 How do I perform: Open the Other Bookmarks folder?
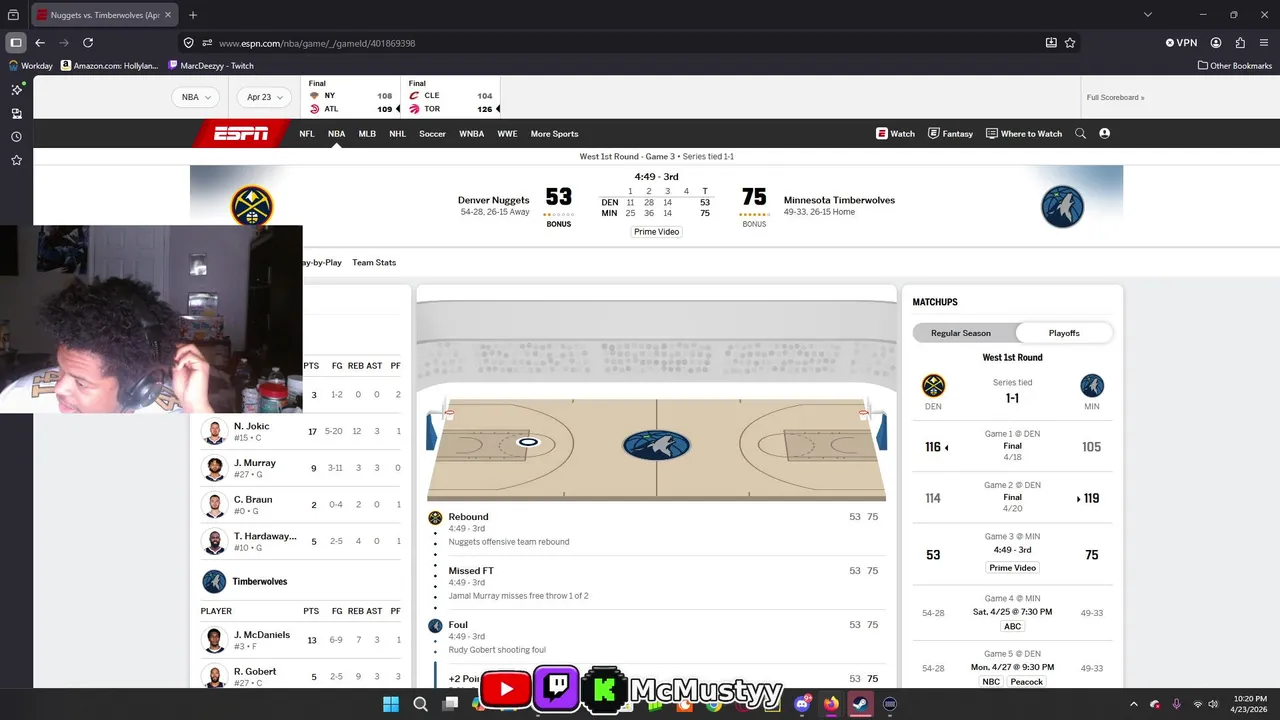click(1235, 66)
